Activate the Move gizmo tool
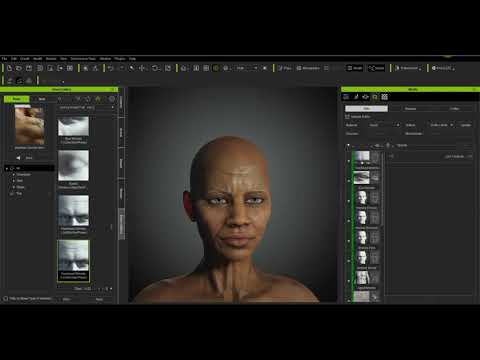 point(142,68)
